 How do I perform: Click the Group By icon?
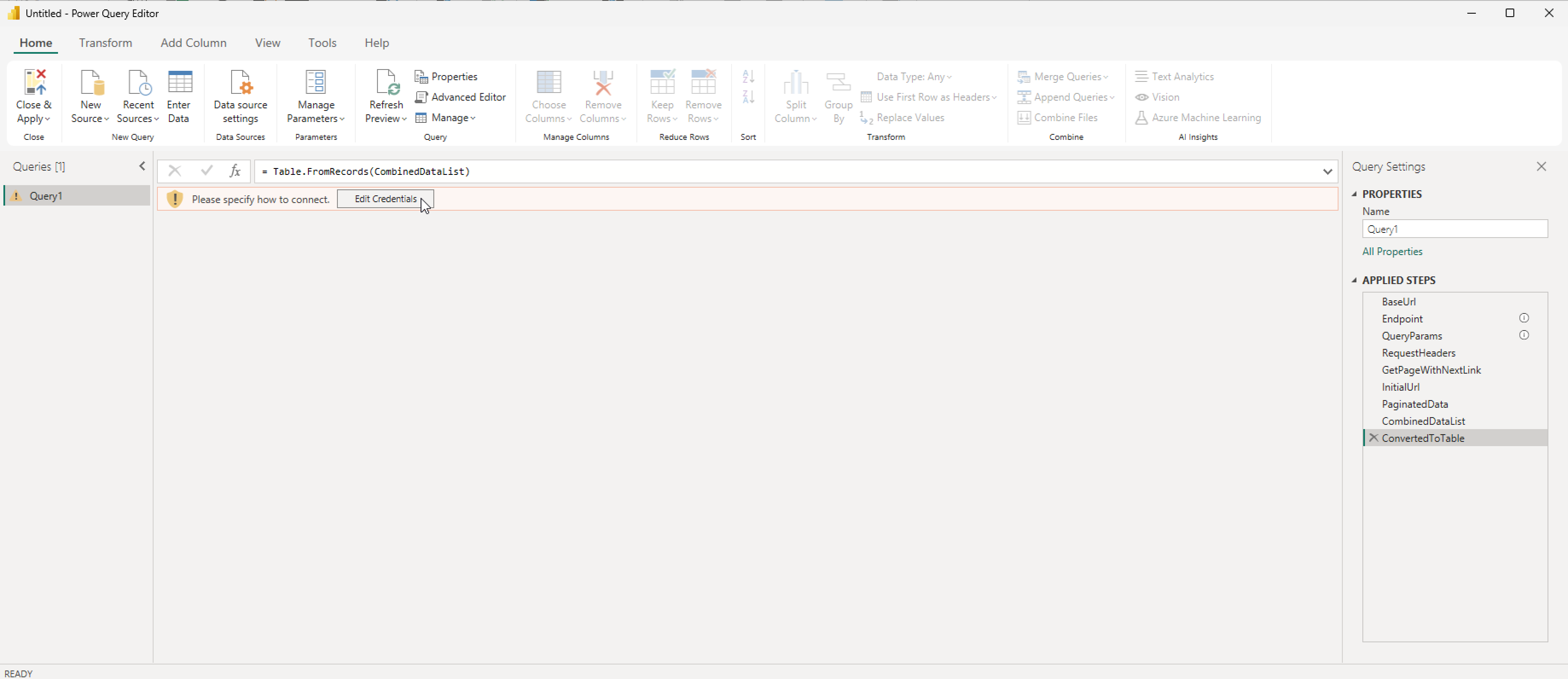838,83
